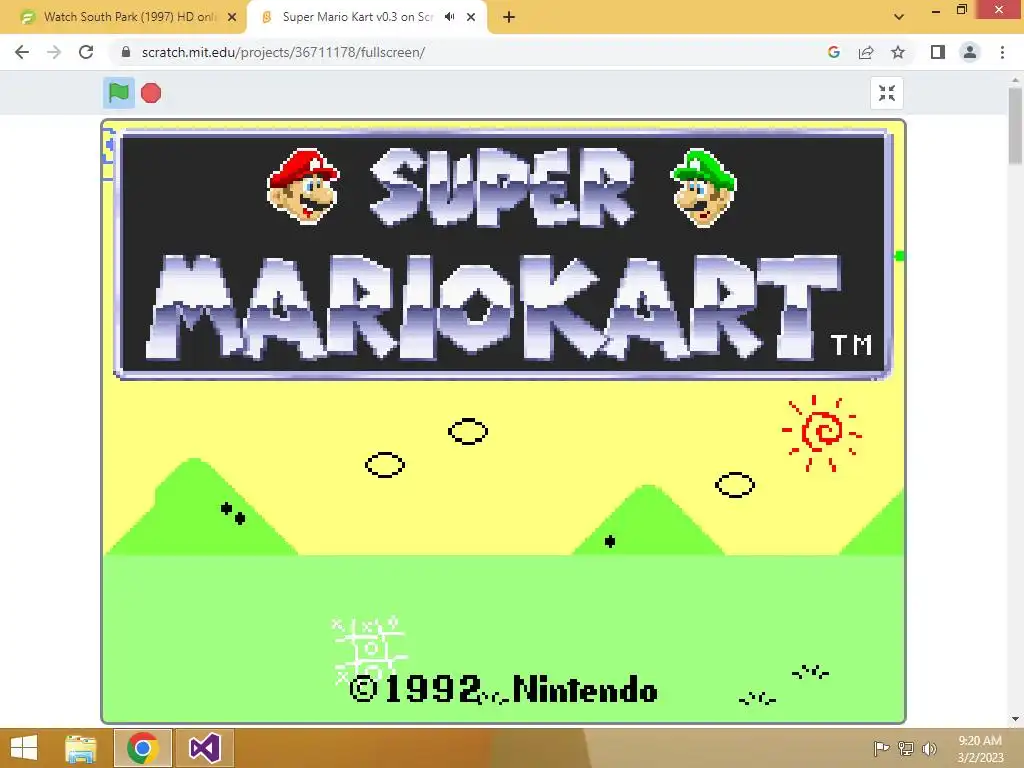
Task: Open the clock showing 9:20 AM
Action: (x=980, y=748)
